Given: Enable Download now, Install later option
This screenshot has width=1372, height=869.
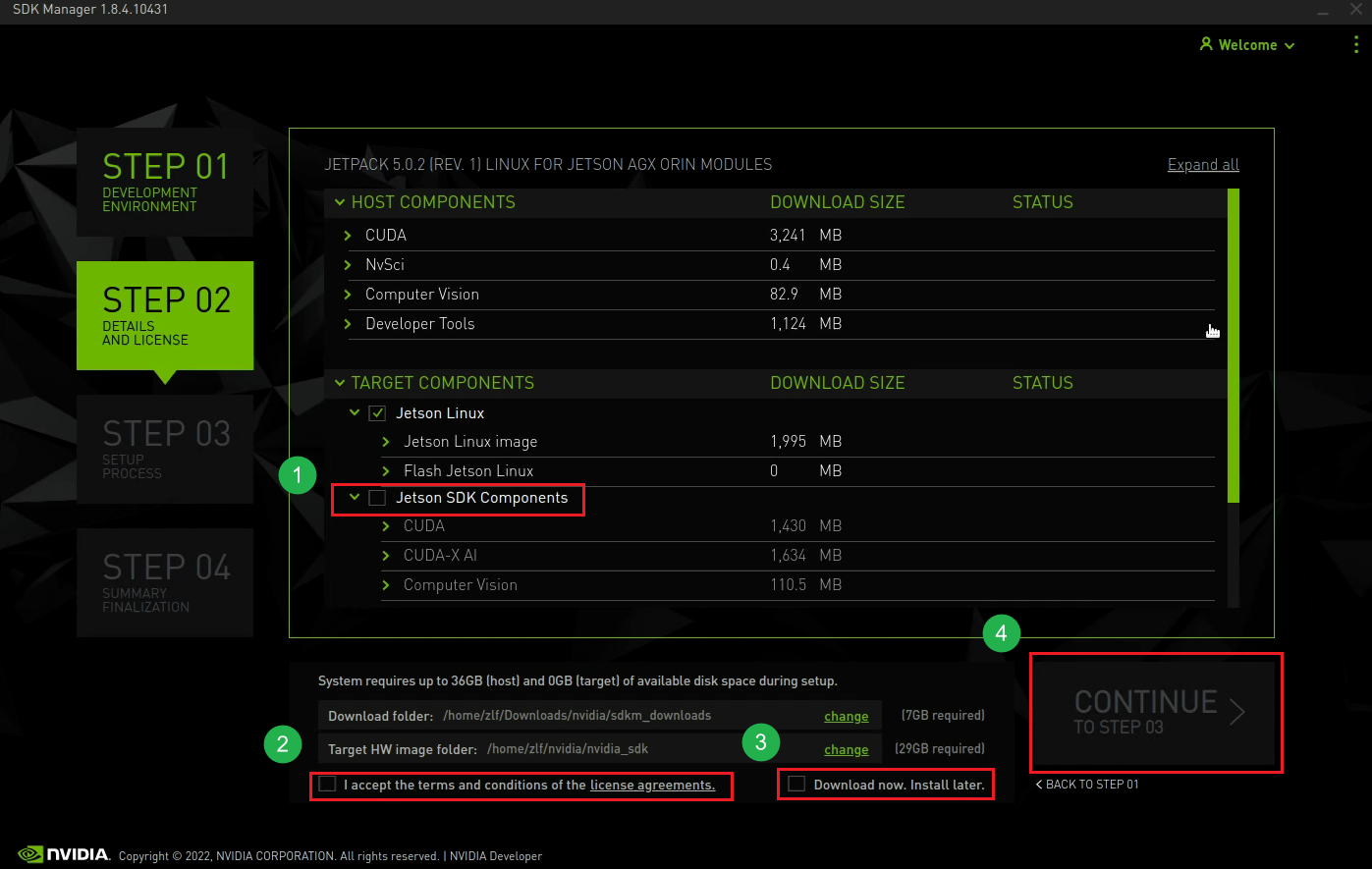Looking at the screenshot, I should [x=796, y=784].
